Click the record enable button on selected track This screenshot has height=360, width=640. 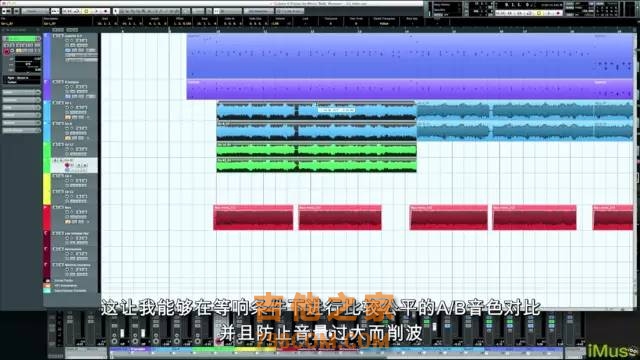[x=67, y=165]
